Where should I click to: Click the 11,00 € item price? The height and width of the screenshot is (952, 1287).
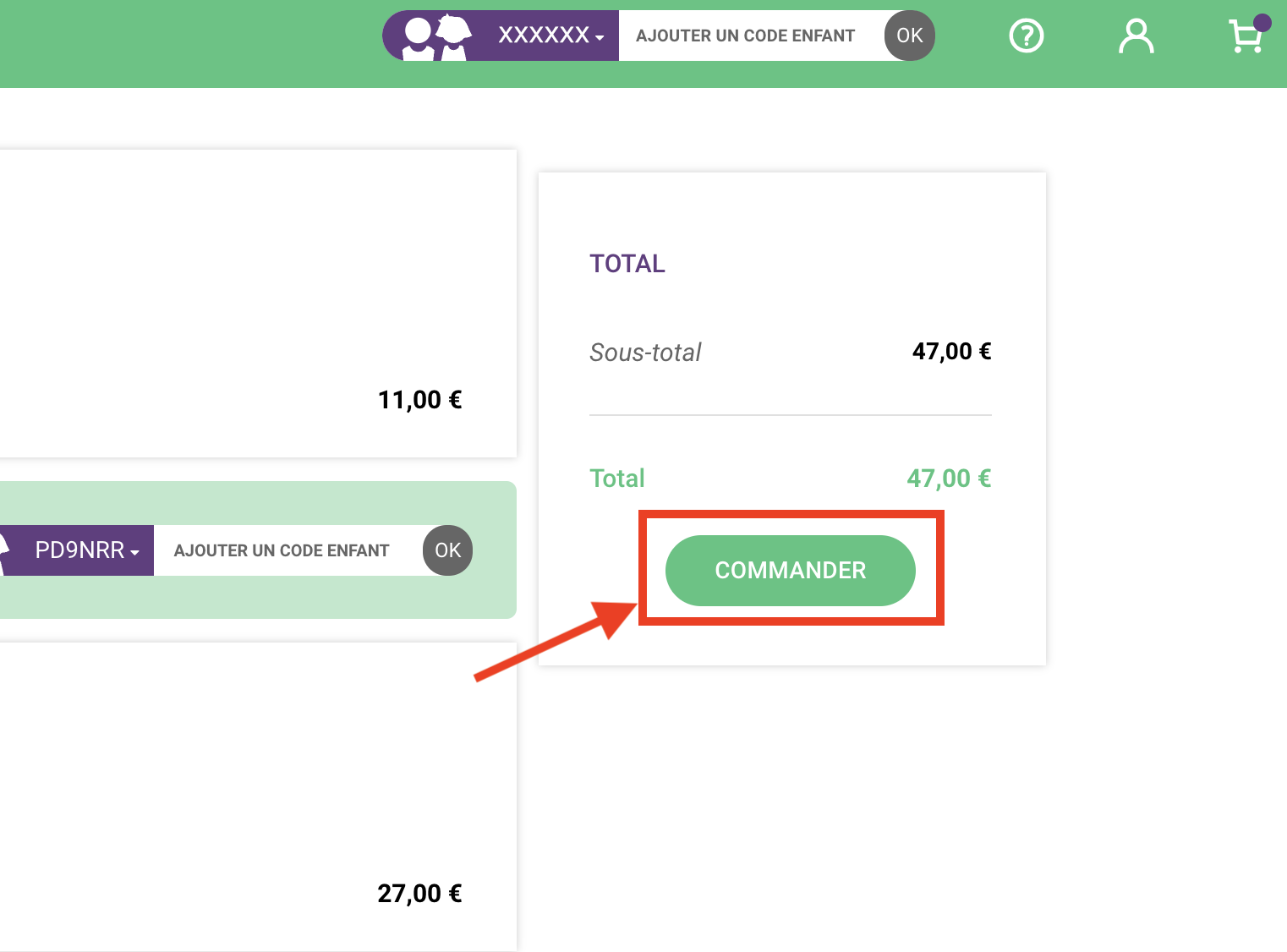(419, 400)
